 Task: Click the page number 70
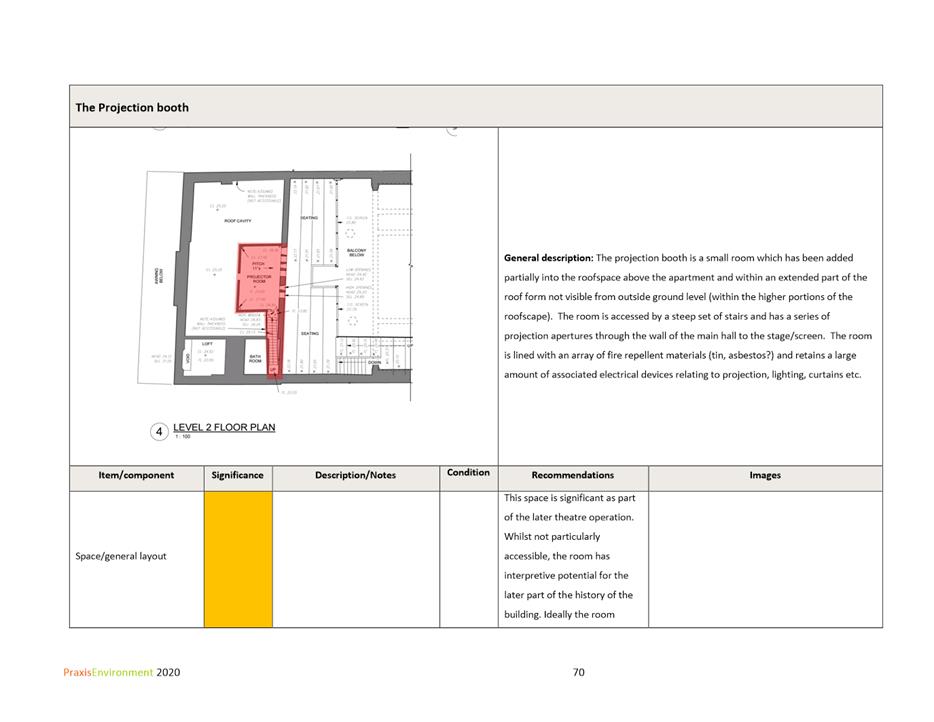pyautogui.click(x=578, y=673)
